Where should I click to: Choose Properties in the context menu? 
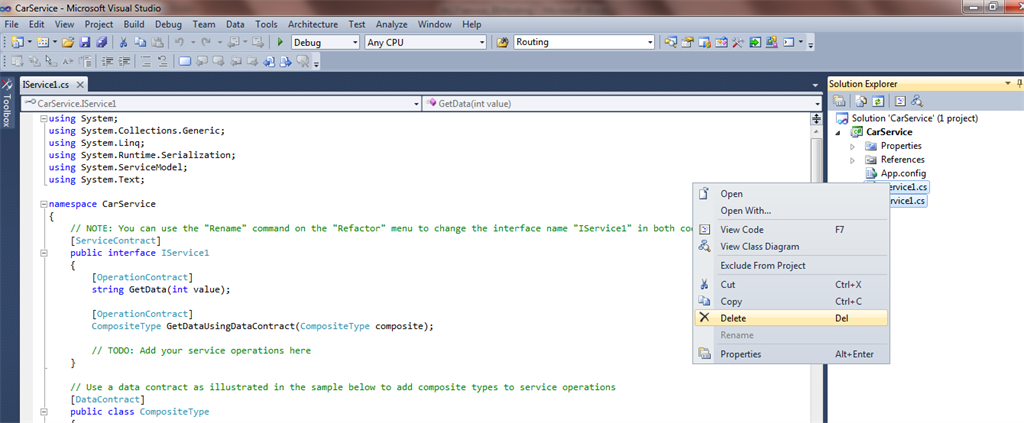[790, 354]
